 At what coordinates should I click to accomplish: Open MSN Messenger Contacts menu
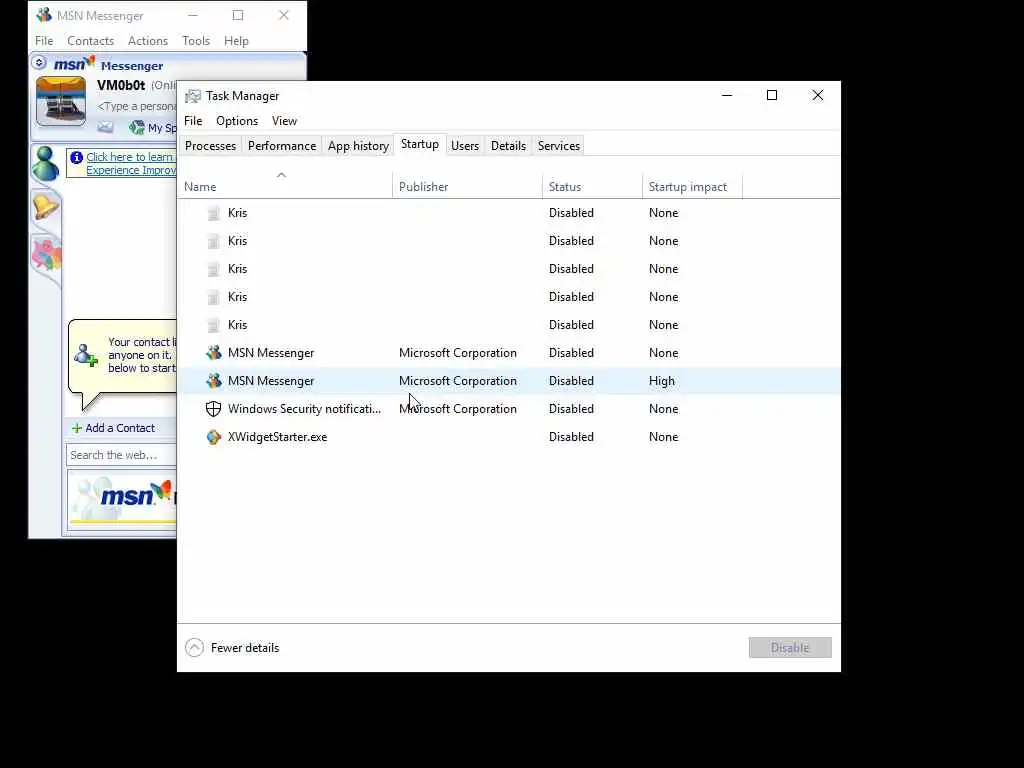coord(90,40)
